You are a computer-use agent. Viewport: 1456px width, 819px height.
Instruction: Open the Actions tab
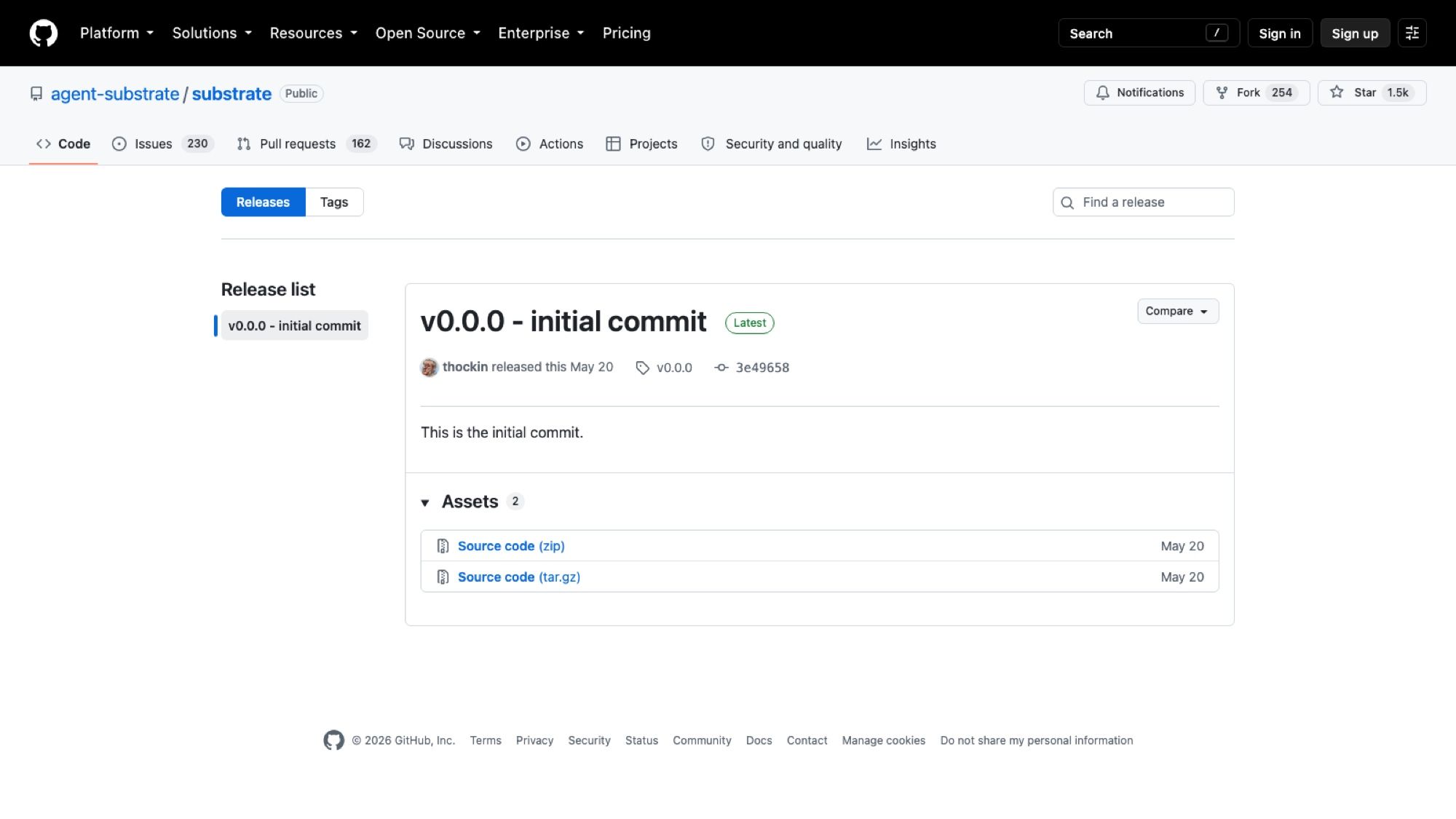point(550,143)
